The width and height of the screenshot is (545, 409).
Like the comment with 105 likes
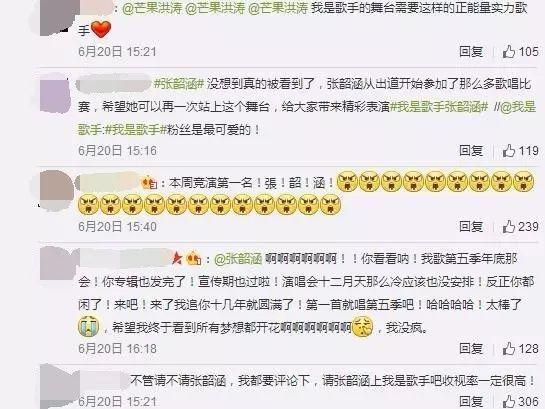point(509,52)
